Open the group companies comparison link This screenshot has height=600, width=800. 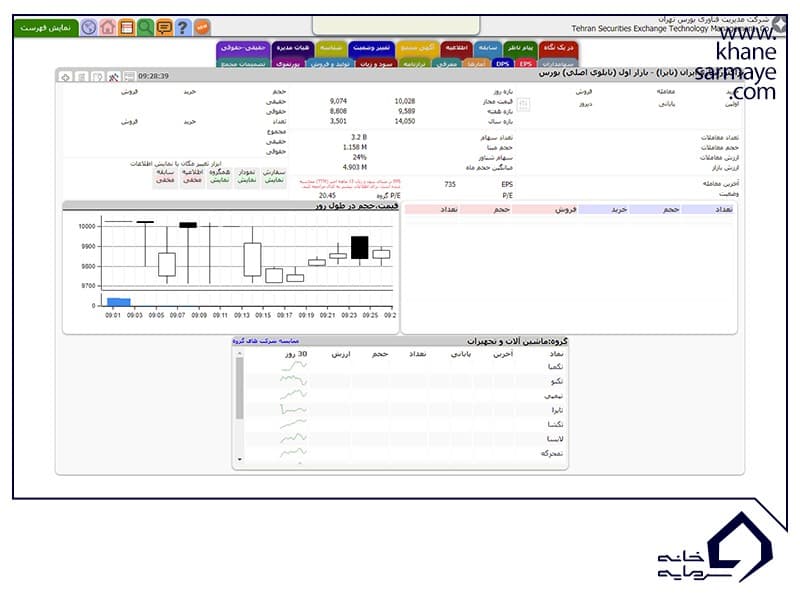pos(266,341)
